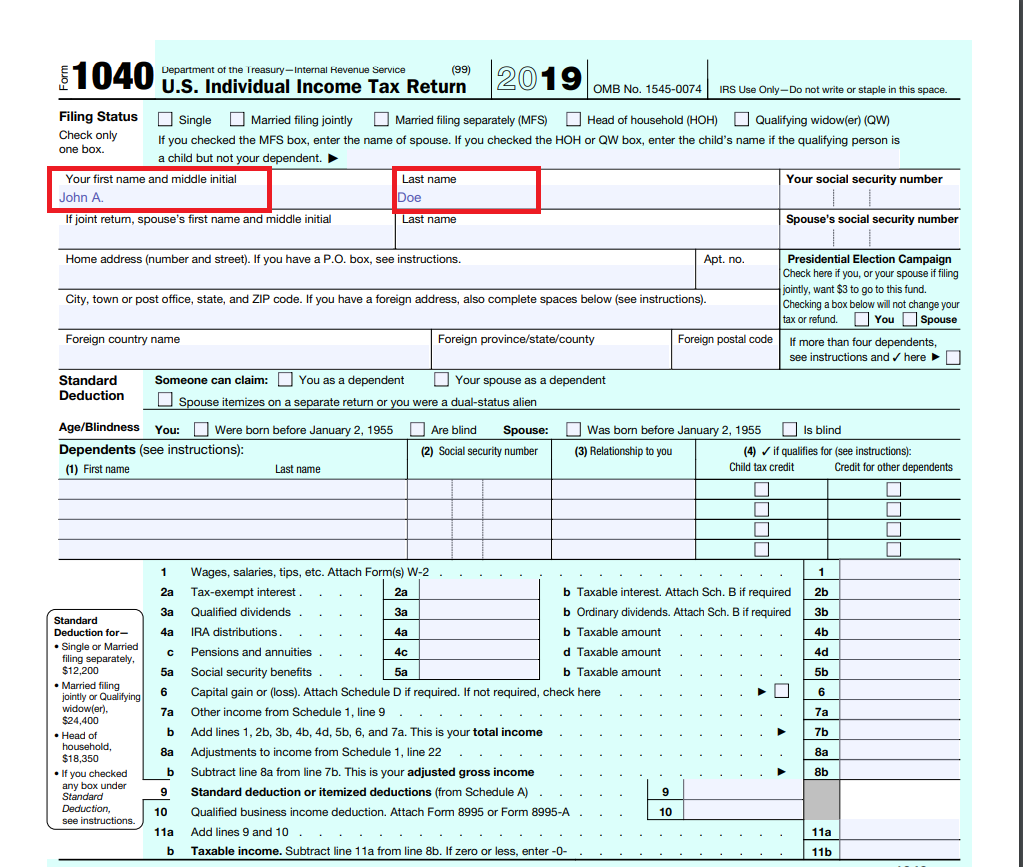Click first dependent's name field

click(x=233, y=489)
